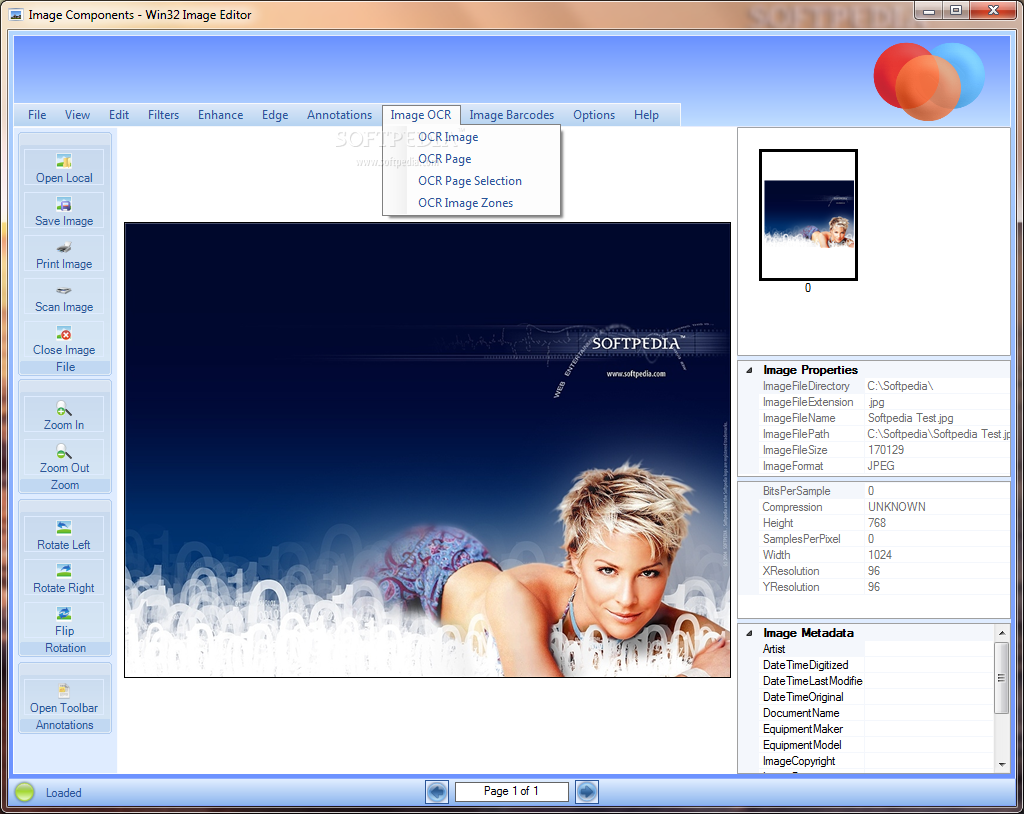Click the Rotate Left icon
Image resolution: width=1024 pixels, height=814 pixels.
point(64,528)
